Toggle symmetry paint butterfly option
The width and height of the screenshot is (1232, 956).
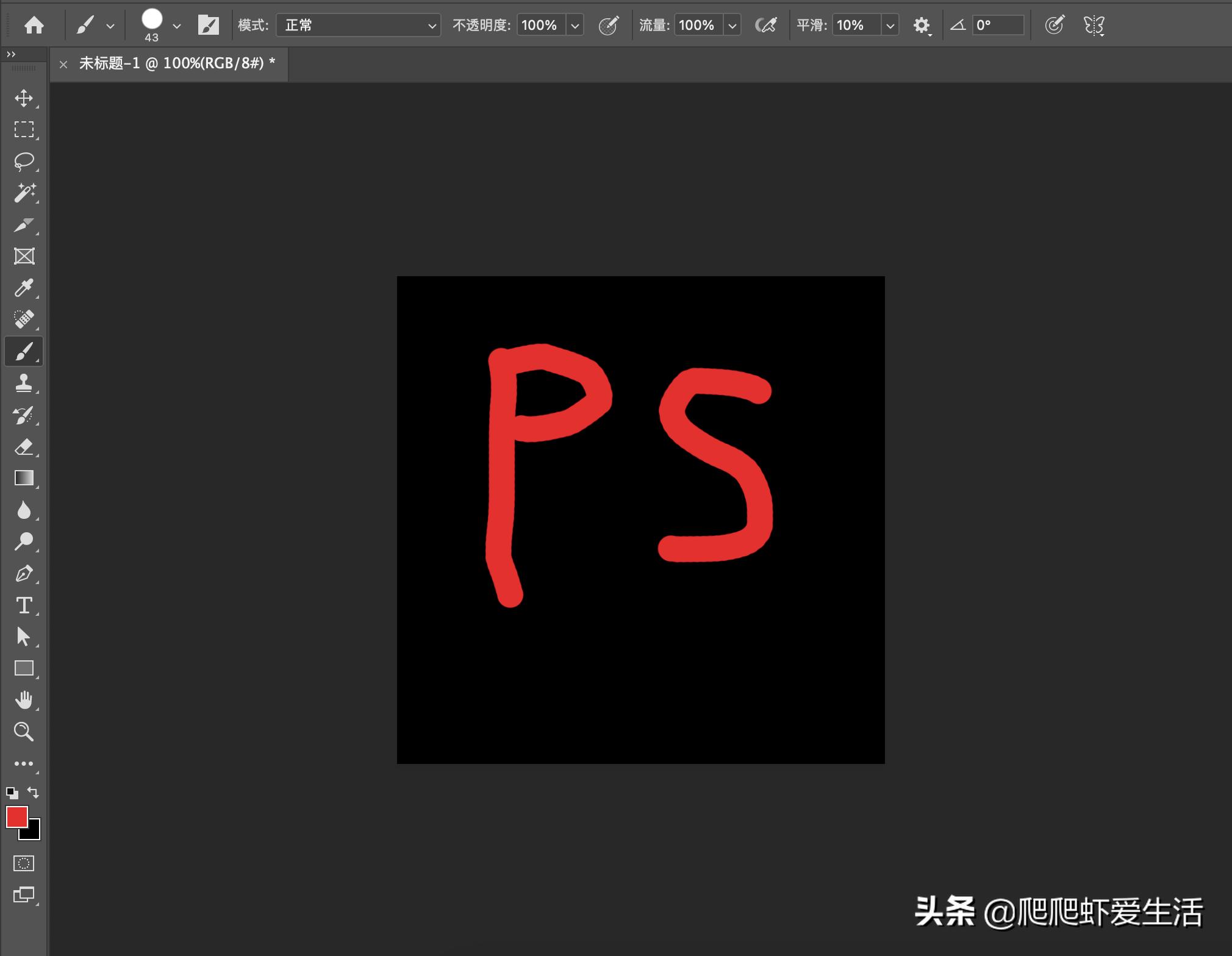point(1094,25)
